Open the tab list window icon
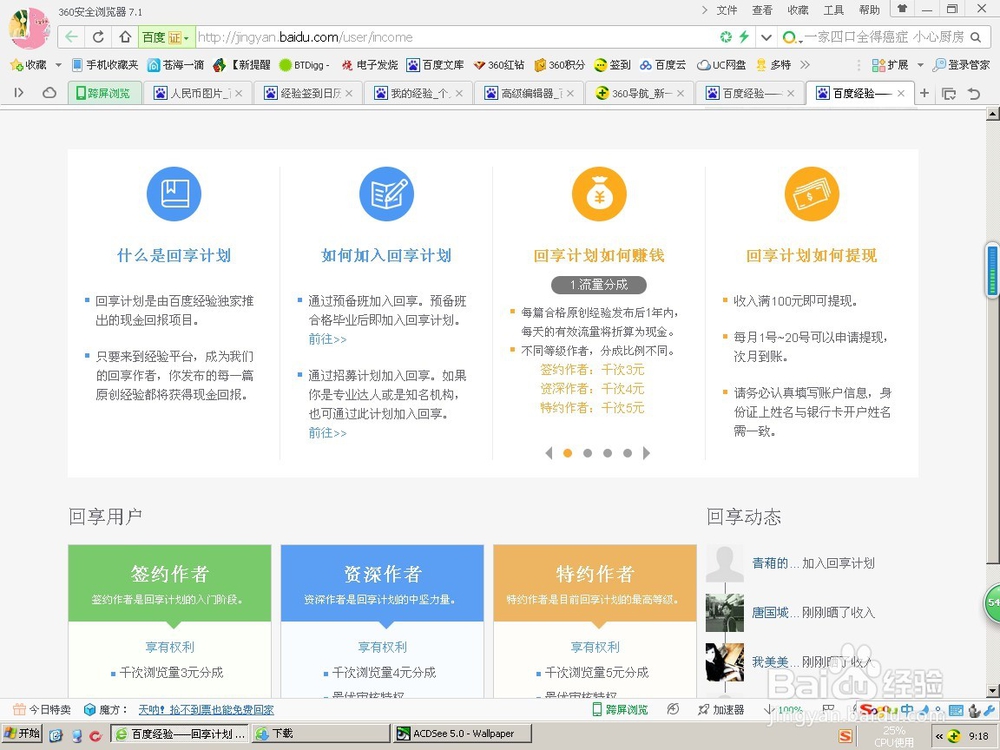This screenshot has width=1000, height=750. [949, 93]
